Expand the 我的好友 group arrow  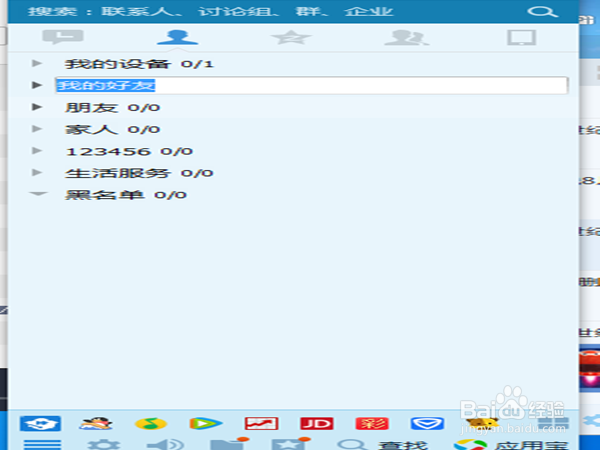point(37,85)
